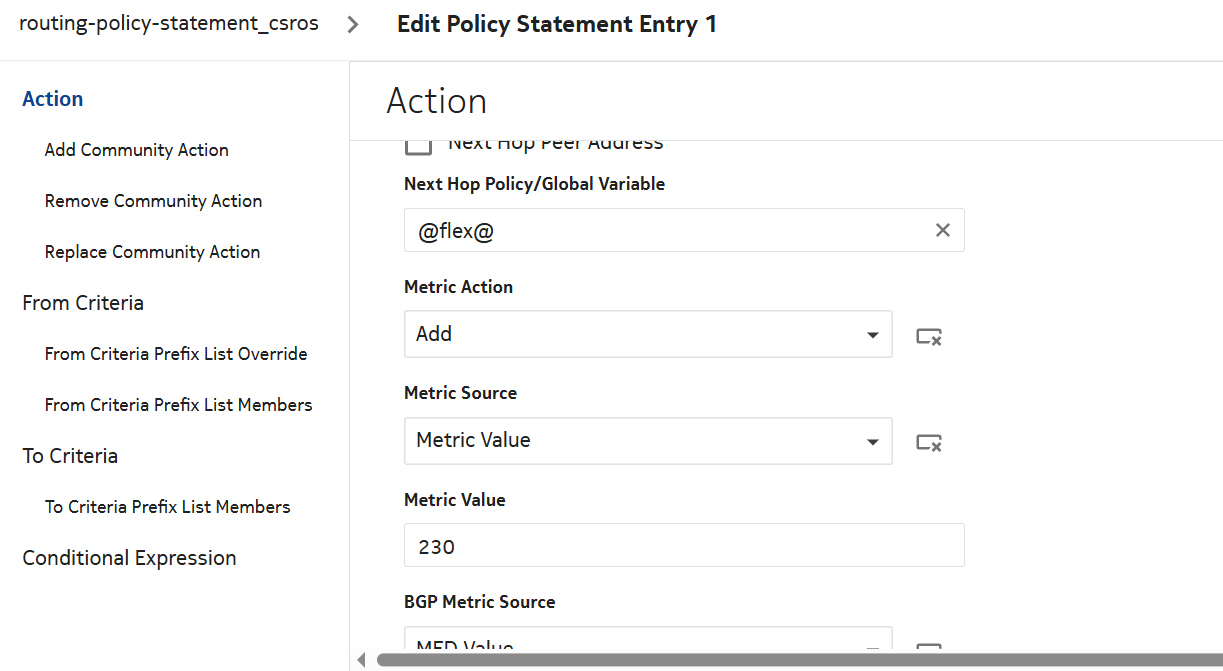Go back to routing-policy-statement_csros breadcrumb
This screenshot has height=671, width=1223.
[x=169, y=24]
